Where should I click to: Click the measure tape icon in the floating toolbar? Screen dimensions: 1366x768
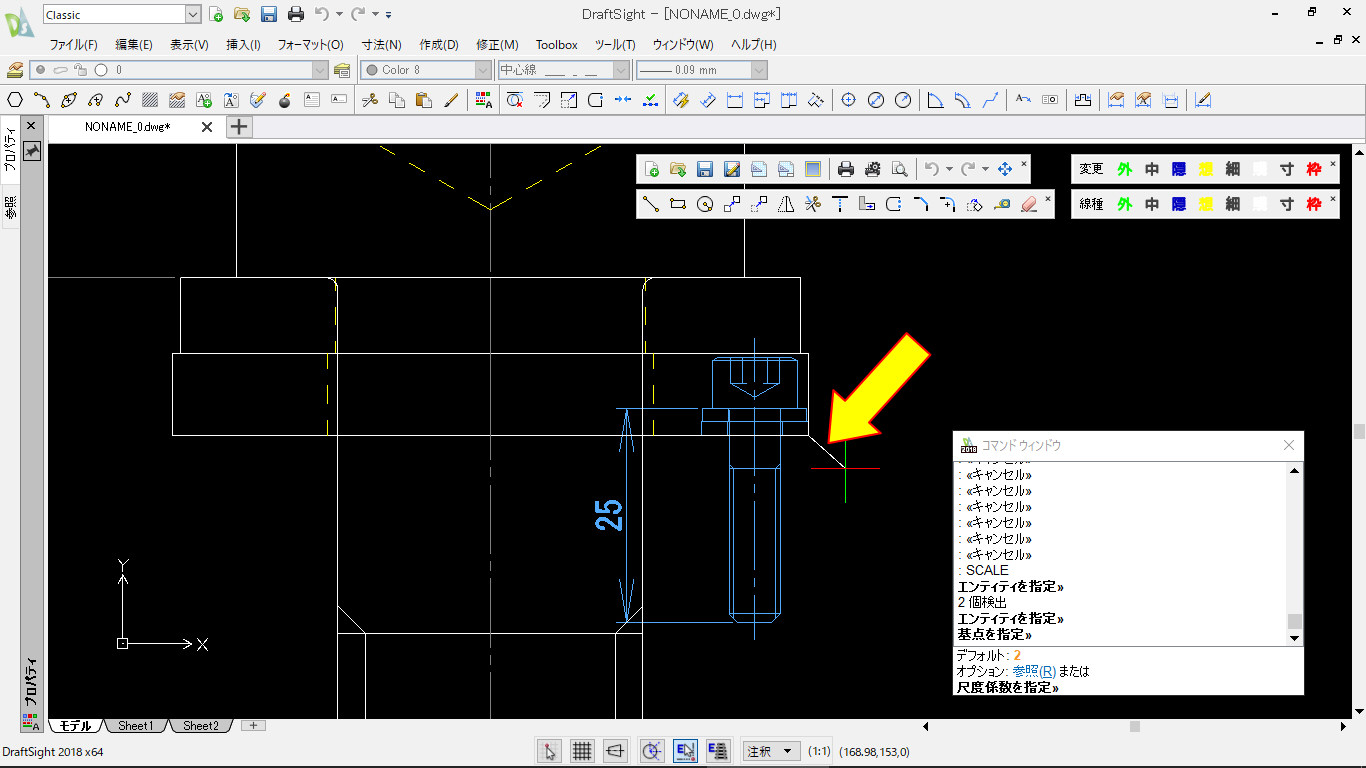click(1002, 204)
